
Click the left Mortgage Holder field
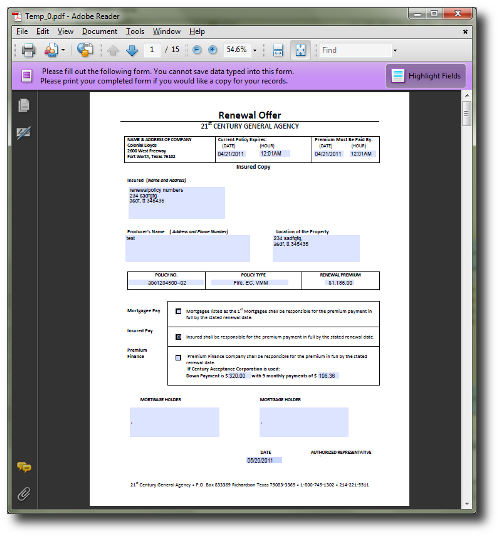174,422
